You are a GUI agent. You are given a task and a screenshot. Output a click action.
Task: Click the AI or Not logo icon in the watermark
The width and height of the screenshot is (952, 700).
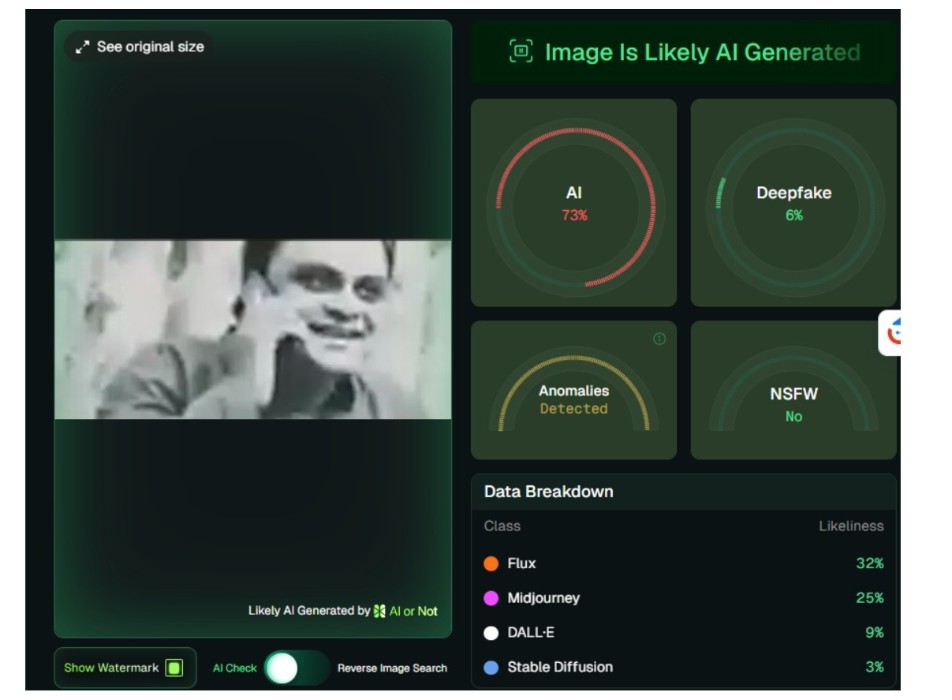[379, 611]
